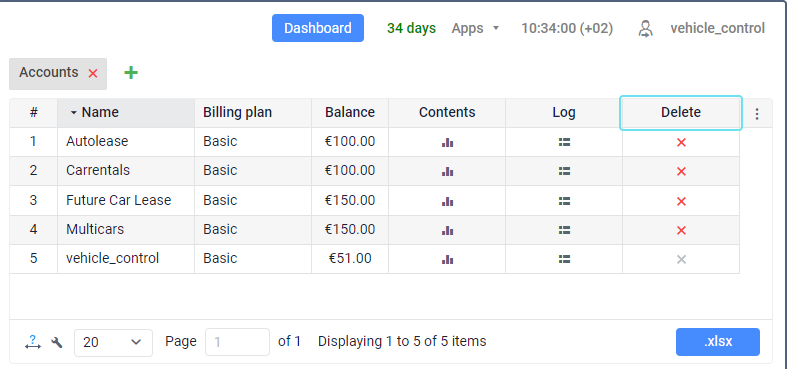Viewport: 787px width, 369px height.
Task: Click the page number input field
Action: click(237, 342)
